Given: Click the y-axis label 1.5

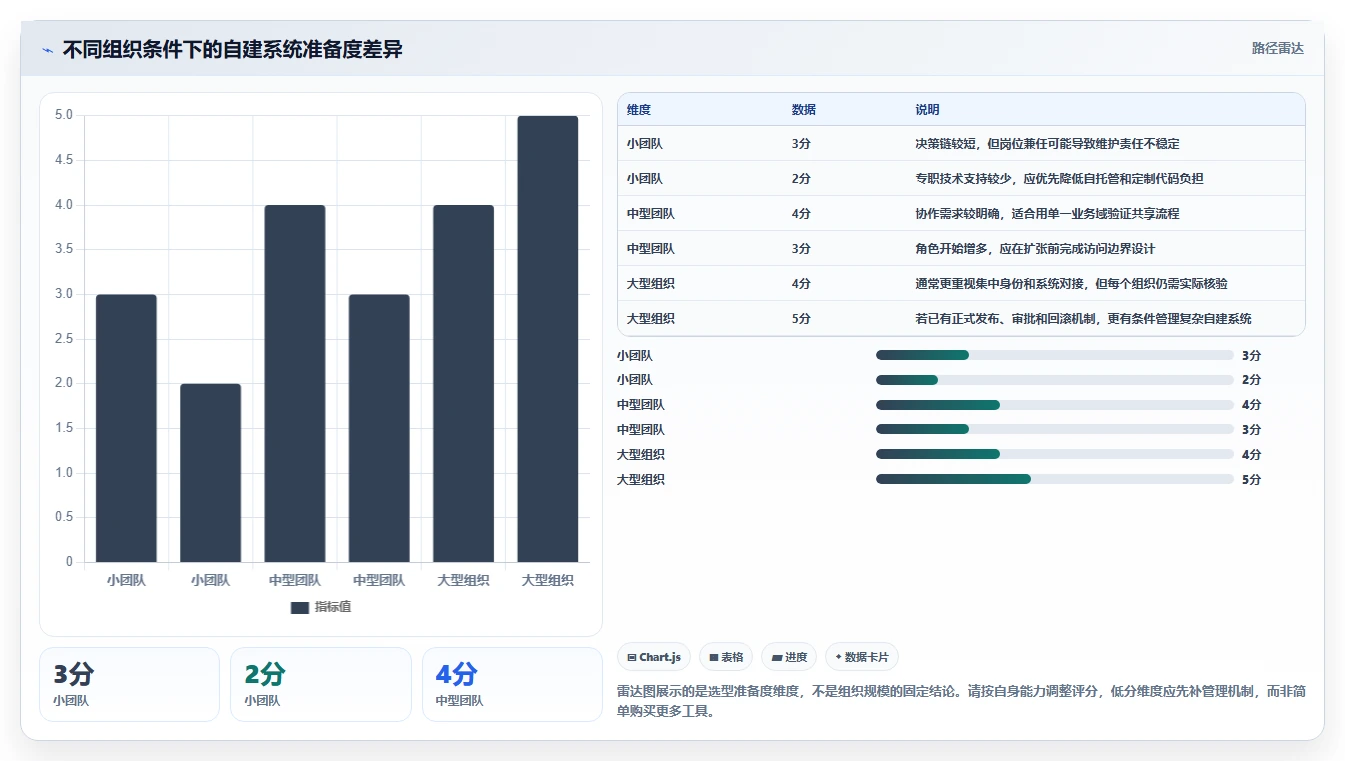Looking at the screenshot, I should coord(64,428).
